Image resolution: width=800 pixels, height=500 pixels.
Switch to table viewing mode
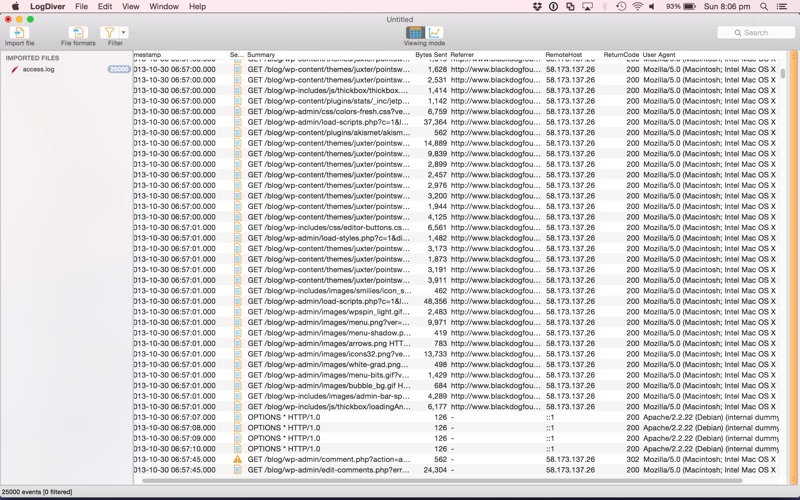[415, 33]
